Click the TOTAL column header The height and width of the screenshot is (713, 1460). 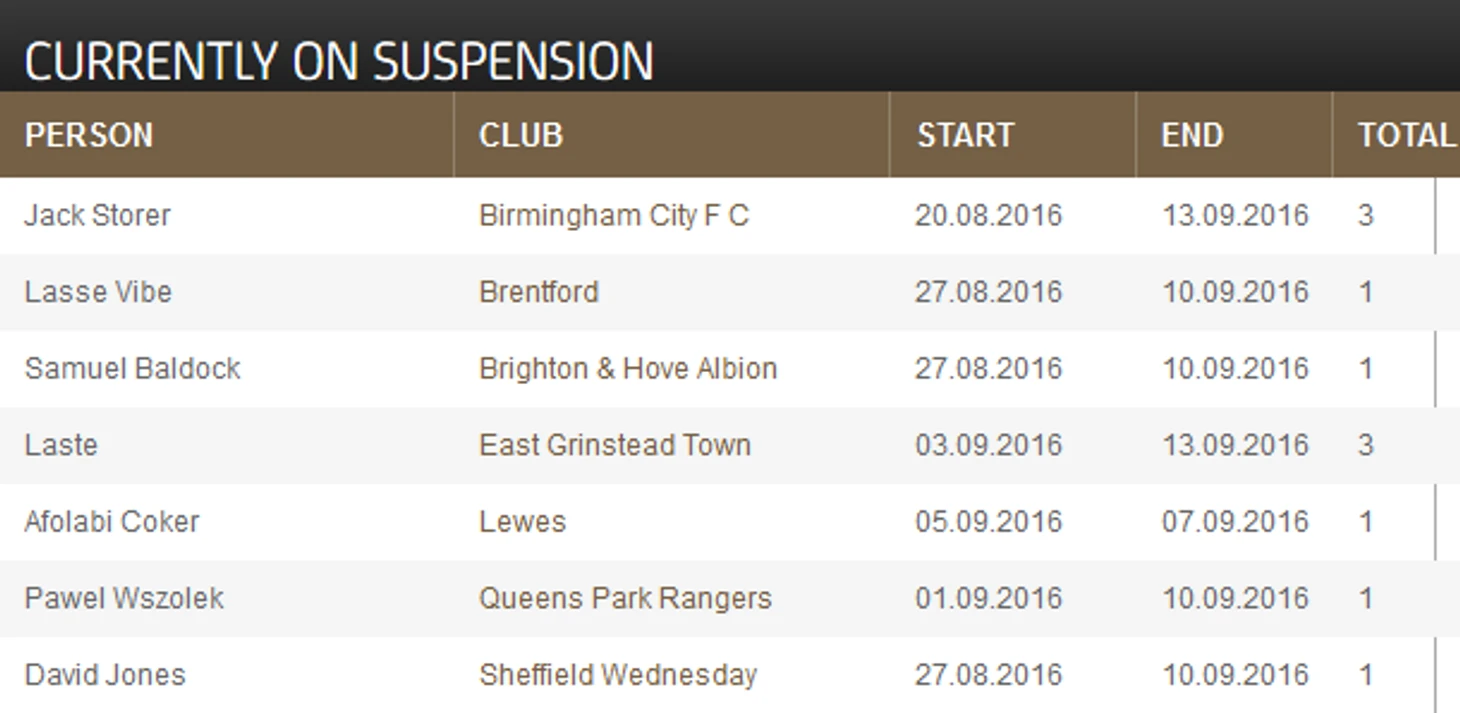pyautogui.click(x=1405, y=135)
